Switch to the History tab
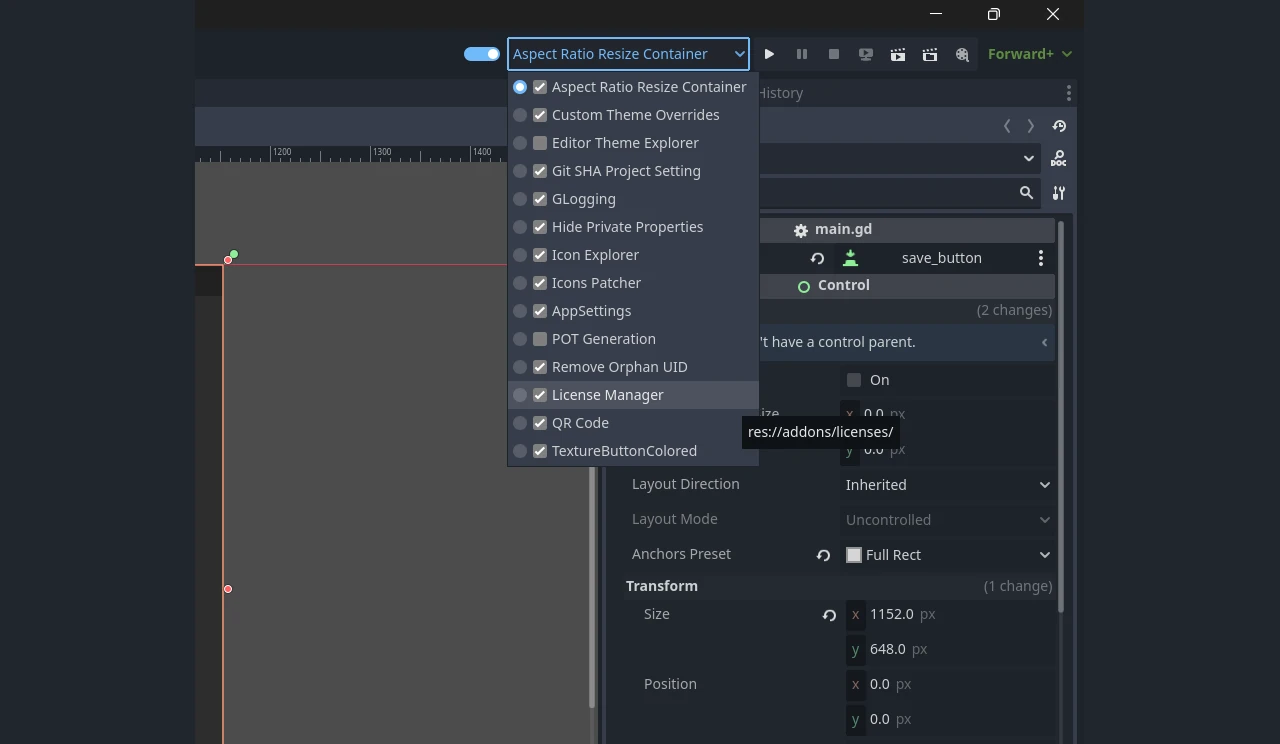The height and width of the screenshot is (744, 1280). (779, 93)
